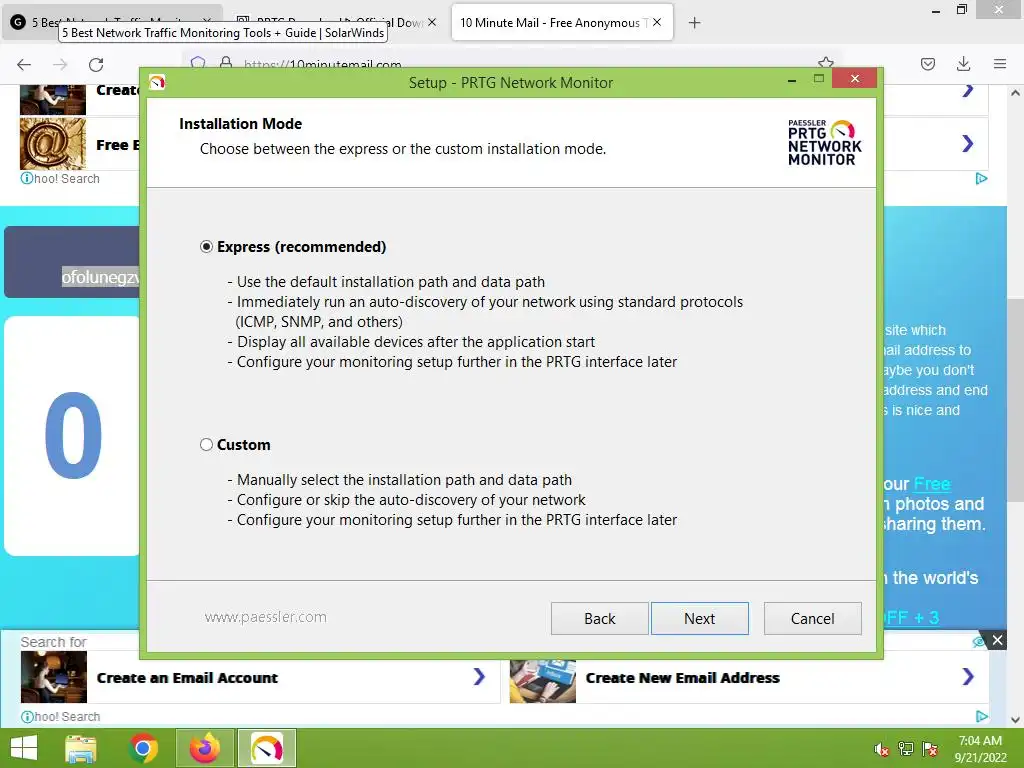
Task: Switch to the 5 Best Network Traffic tab
Action: click(x=112, y=22)
